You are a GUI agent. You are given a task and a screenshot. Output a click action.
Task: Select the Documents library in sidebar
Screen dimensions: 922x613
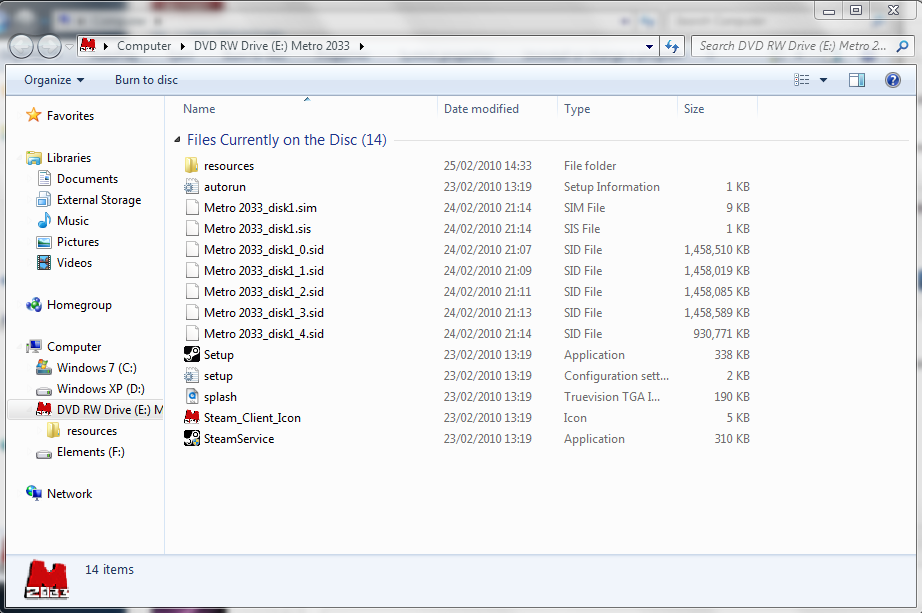87,179
